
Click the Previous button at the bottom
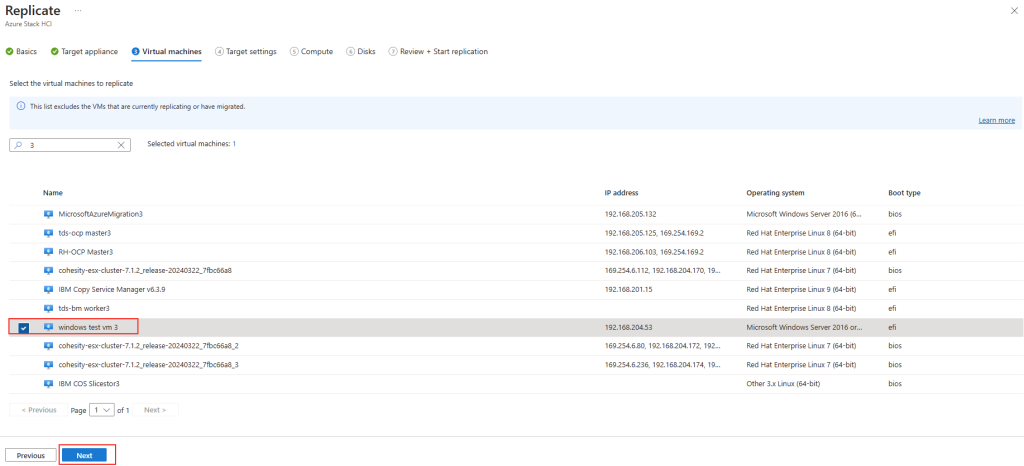coord(31,456)
